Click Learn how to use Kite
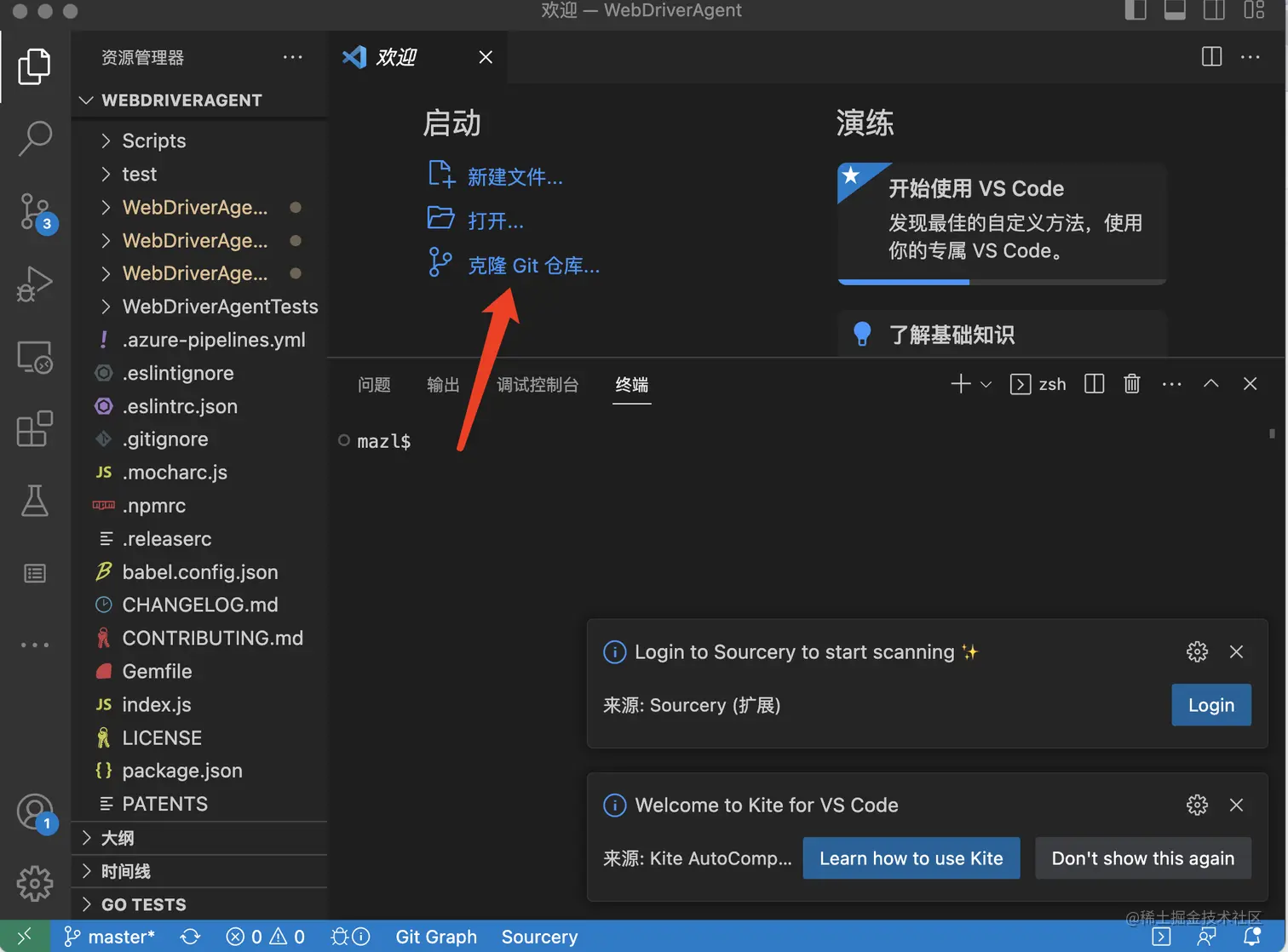 pyautogui.click(x=911, y=858)
